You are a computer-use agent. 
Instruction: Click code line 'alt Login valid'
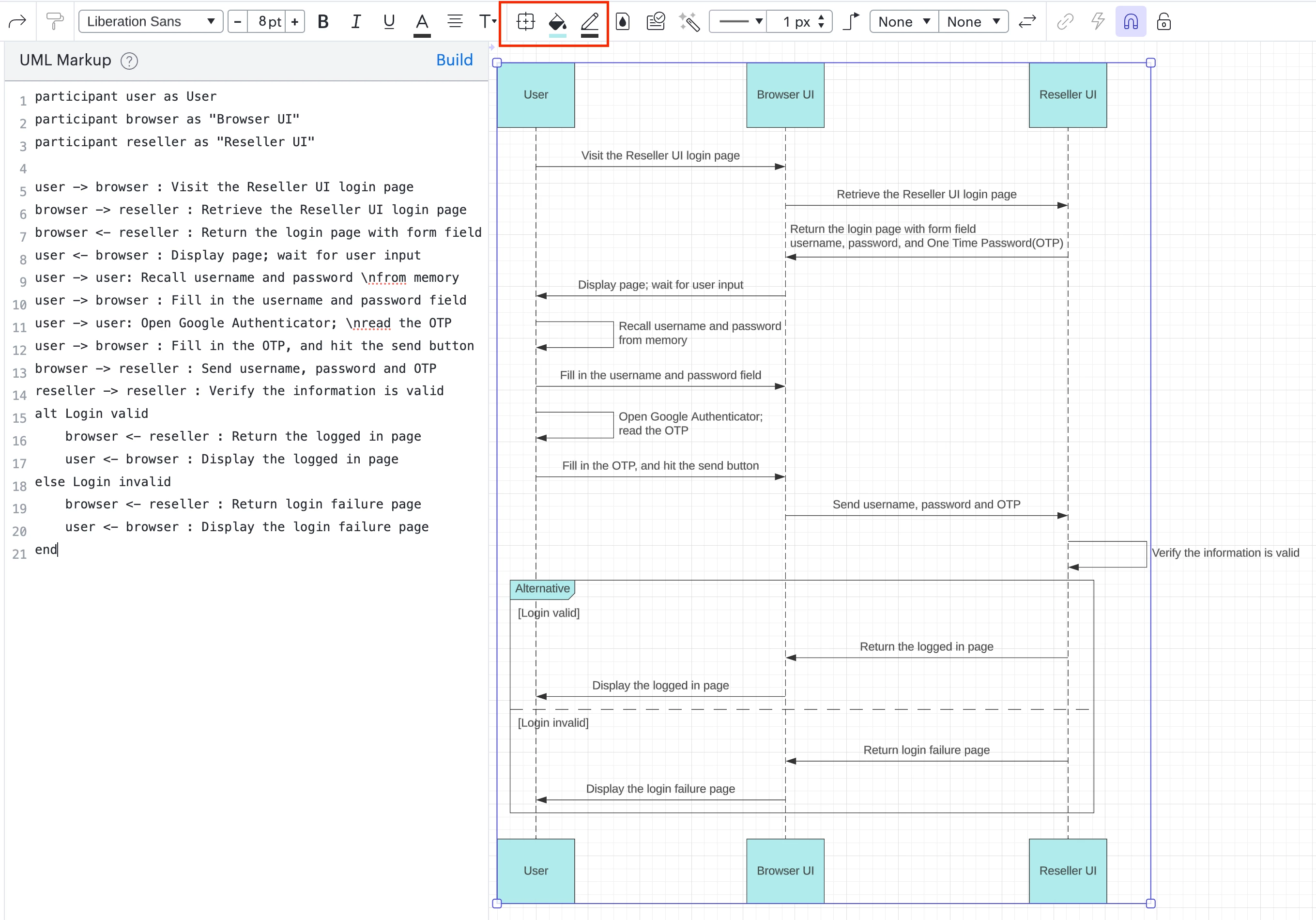tap(92, 414)
